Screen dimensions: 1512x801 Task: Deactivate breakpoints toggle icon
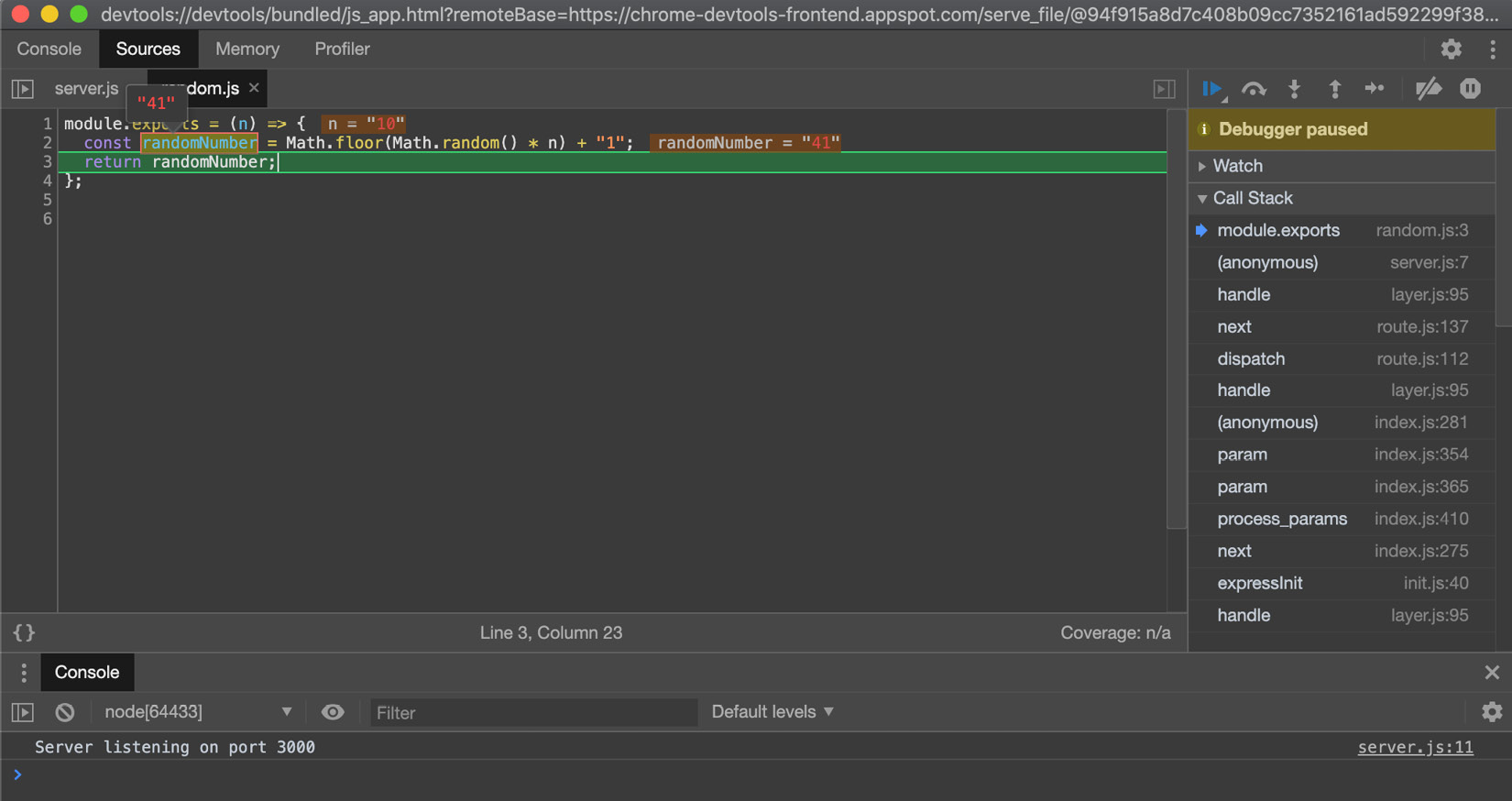pos(1428,89)
